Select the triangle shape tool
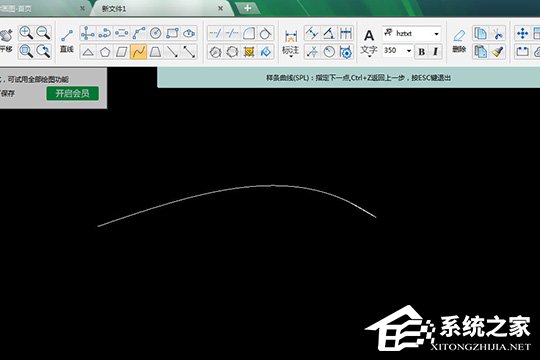 click(88, 52)
